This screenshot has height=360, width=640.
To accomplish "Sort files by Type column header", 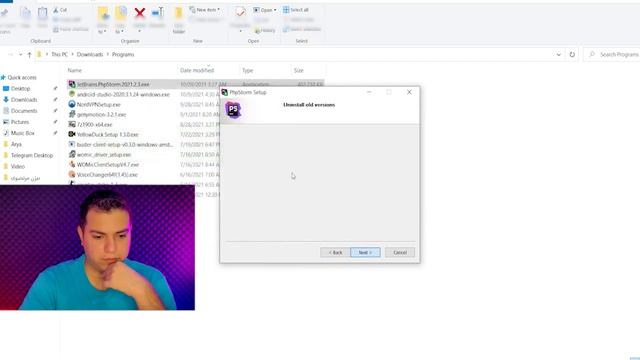I will click(x=247, y=71).
